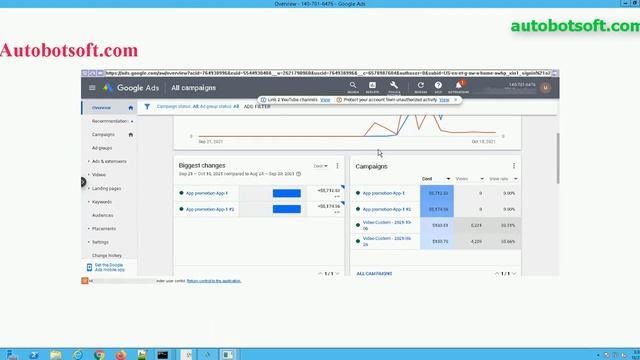
Task: Click ADD FILTER
Action: pos(257,107)
